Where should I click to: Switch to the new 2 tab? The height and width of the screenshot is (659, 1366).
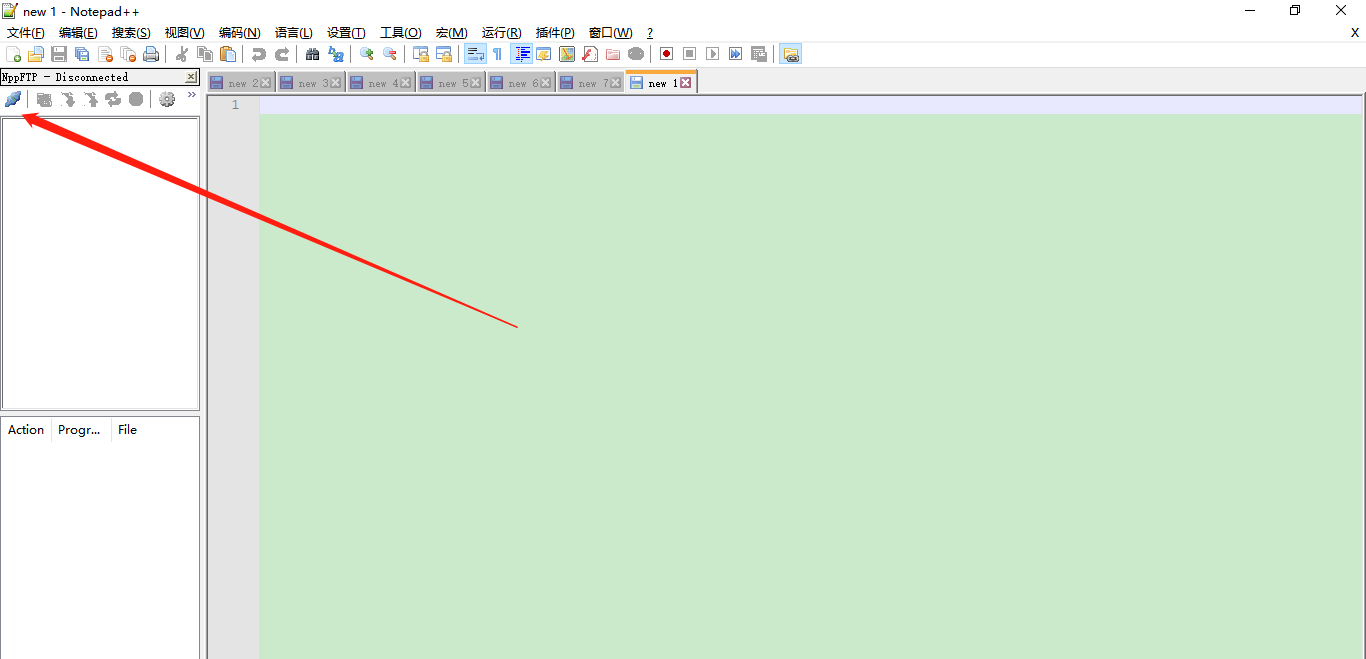242,83
